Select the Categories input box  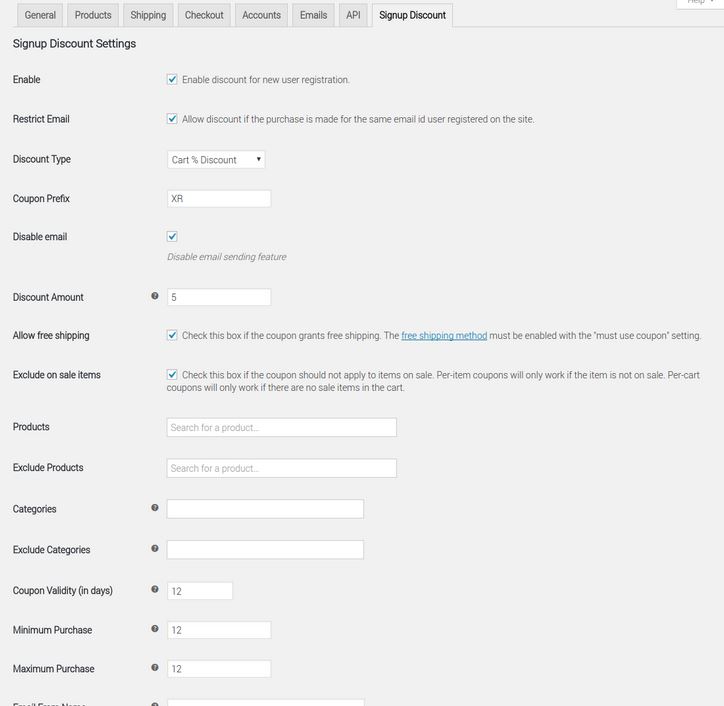[x=265, y=509]
